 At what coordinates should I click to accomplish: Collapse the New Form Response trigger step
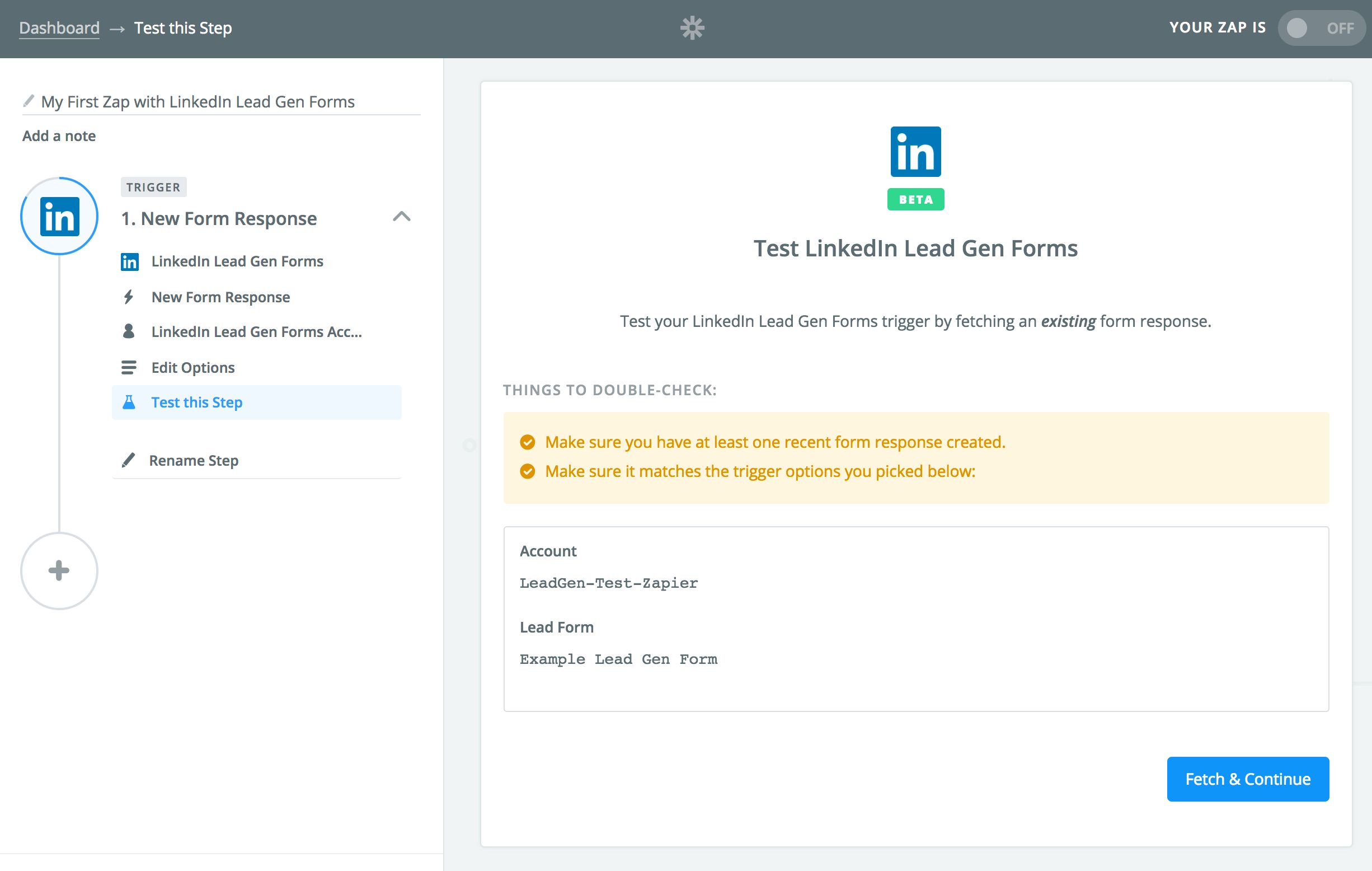point(402,217)
